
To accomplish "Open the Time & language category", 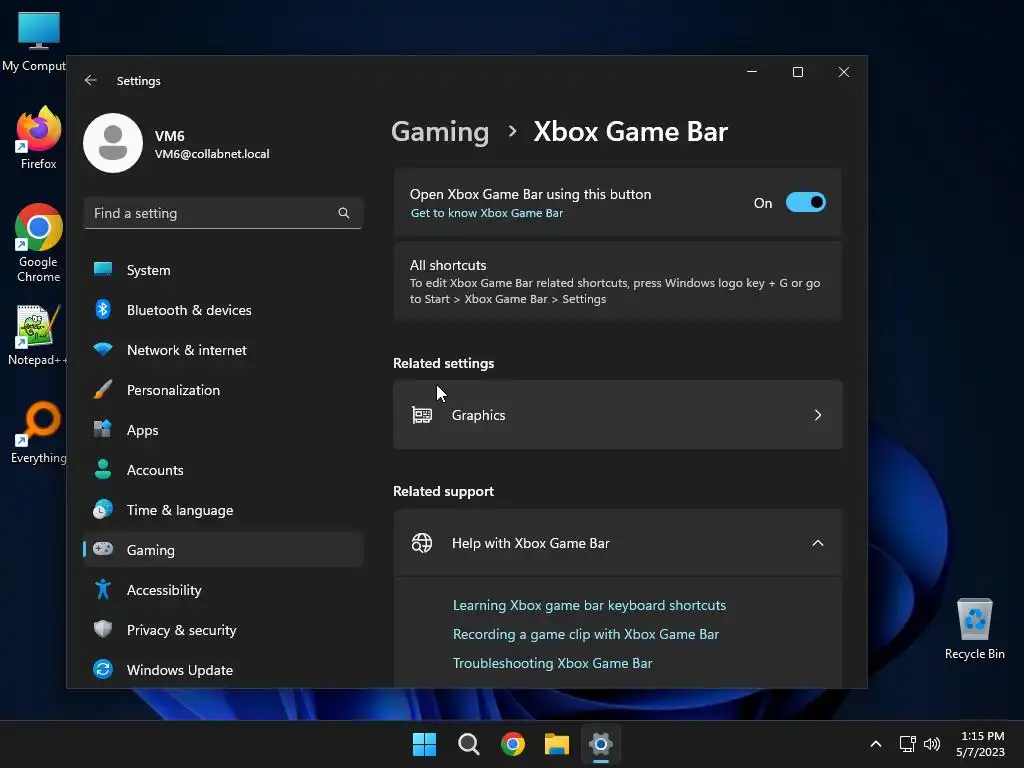I will 223,509.
